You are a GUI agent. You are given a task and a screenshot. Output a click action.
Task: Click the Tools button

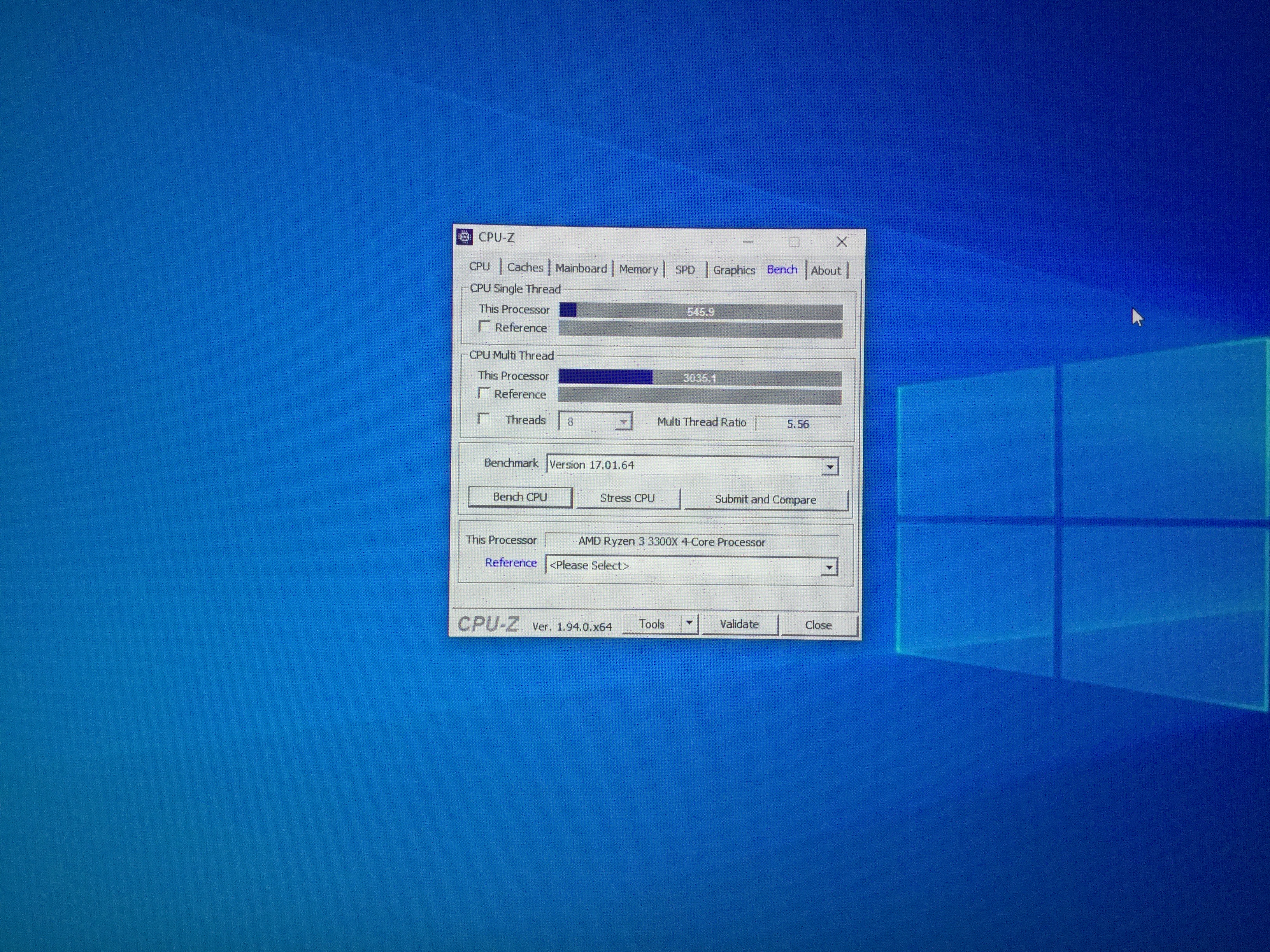652,624
